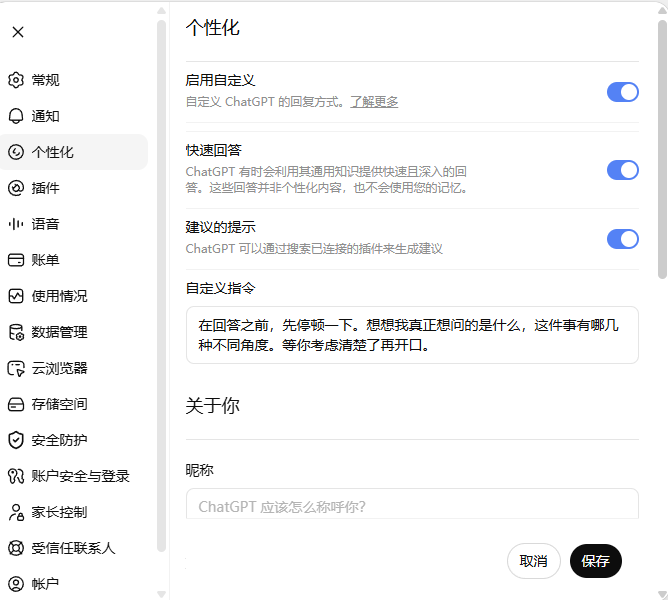Click the 自定义指令 label

pos(220,288)
